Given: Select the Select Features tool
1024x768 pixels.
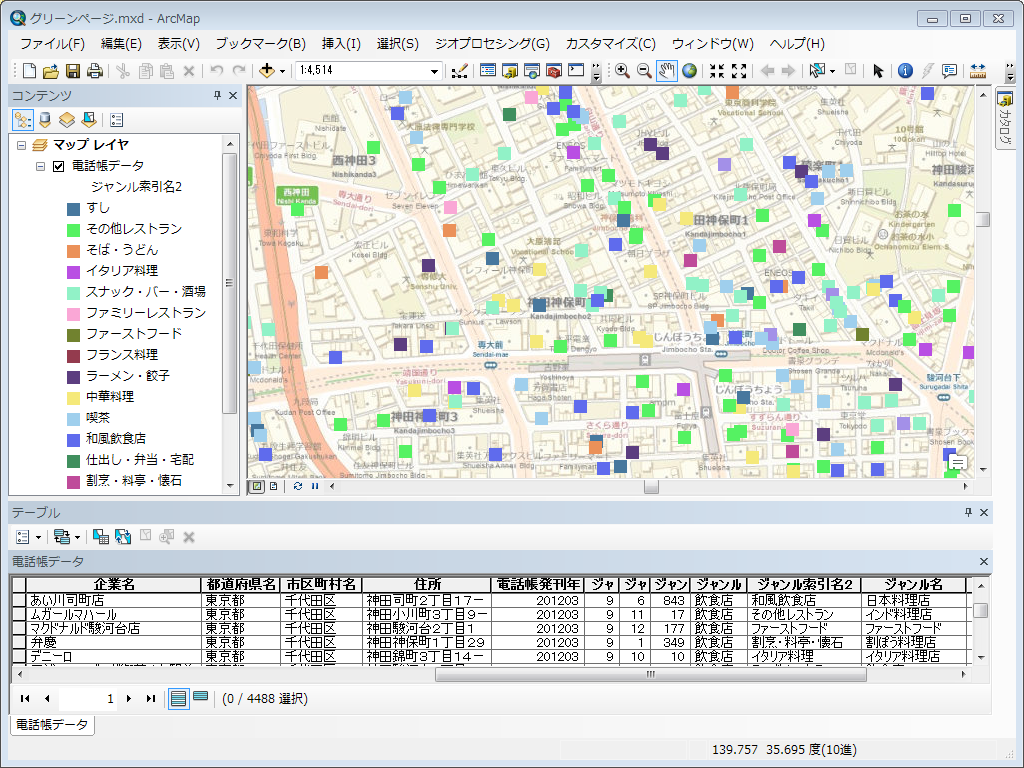Looking at the screenshot, I should [816, 71].
